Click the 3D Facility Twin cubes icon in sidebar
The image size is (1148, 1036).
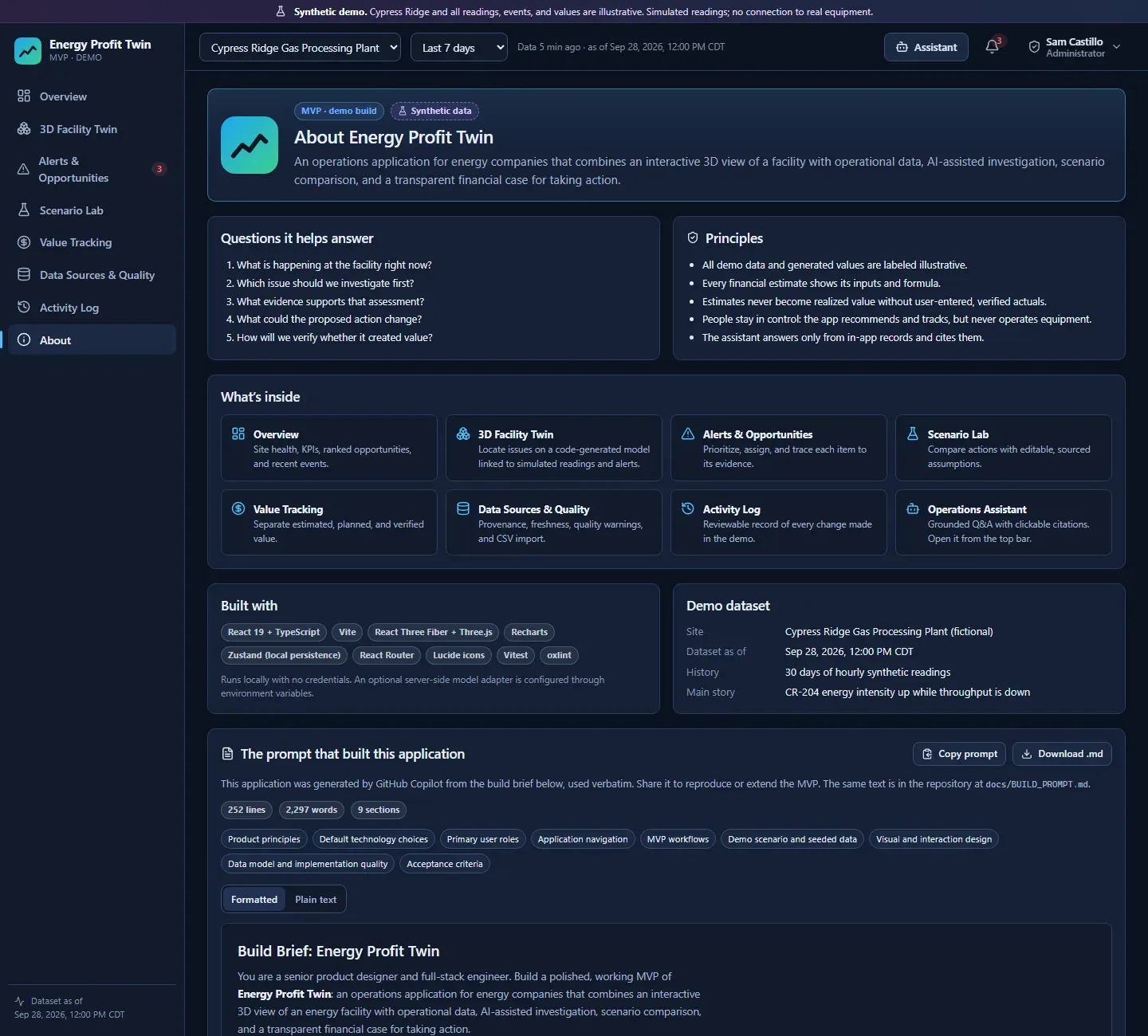click(x=24, y=129)
